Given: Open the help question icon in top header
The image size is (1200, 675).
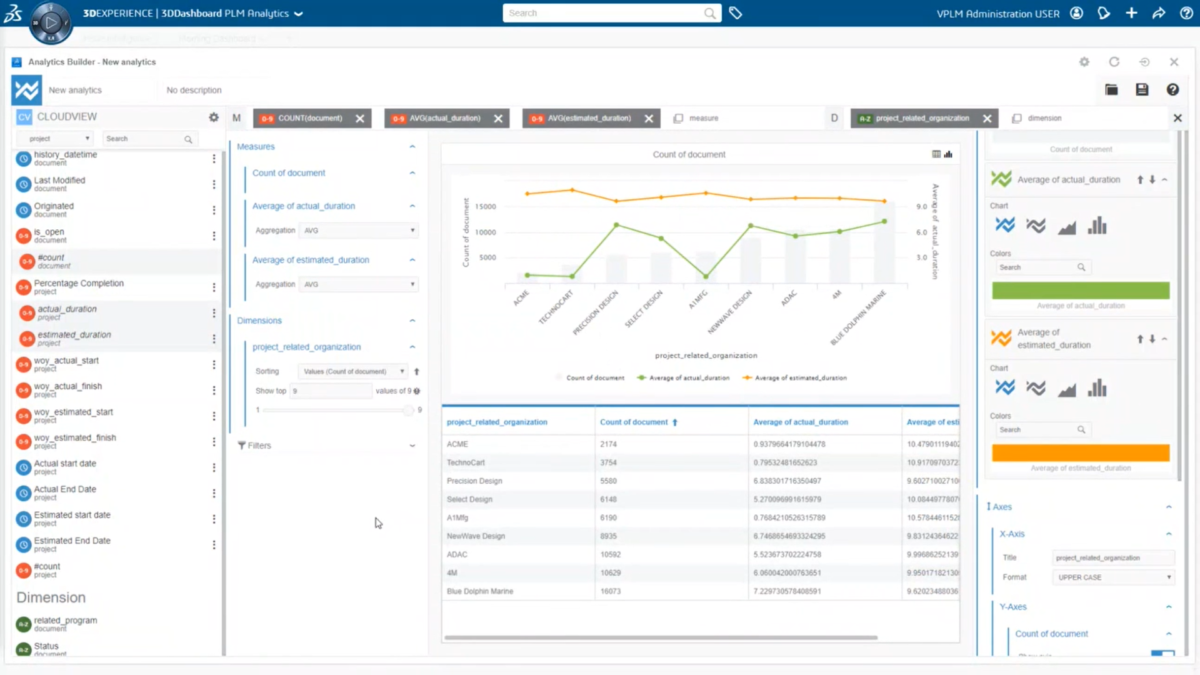Looking at the screenshot, I should [x=1186, y=14].
